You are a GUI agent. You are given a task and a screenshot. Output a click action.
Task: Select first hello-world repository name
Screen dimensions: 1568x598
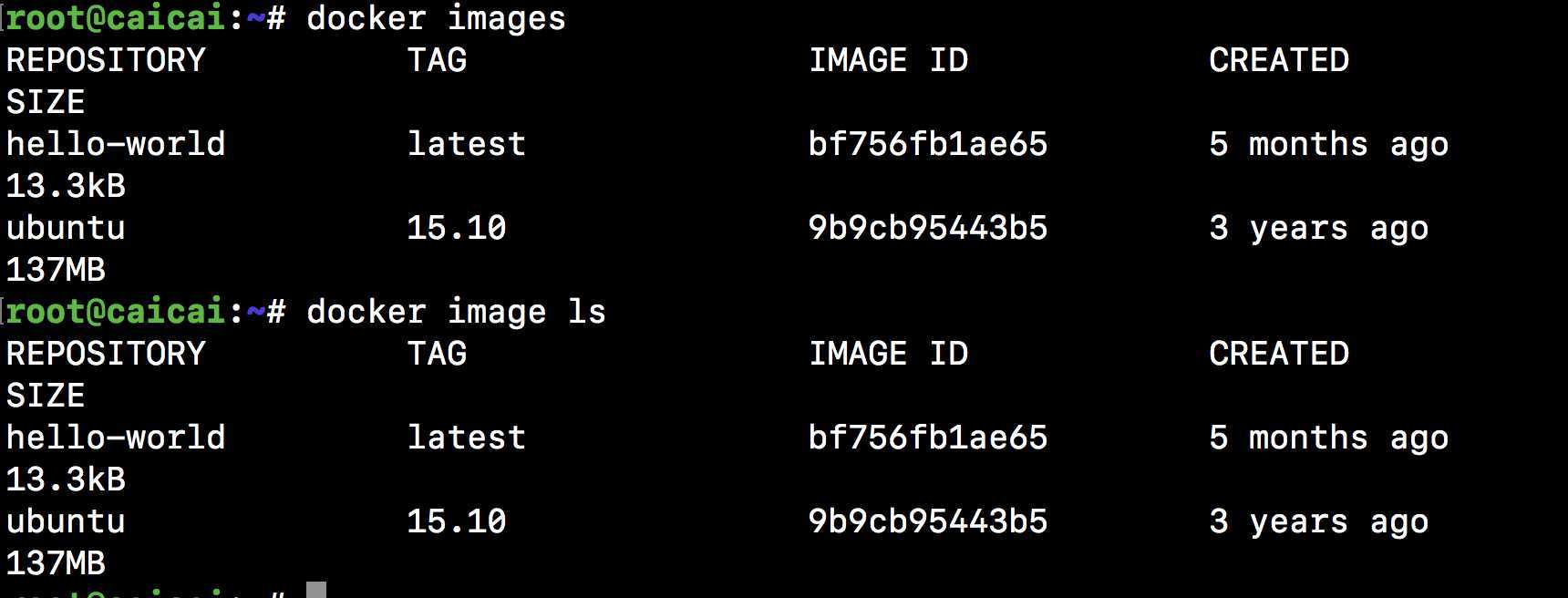click(x=116, y=144)
